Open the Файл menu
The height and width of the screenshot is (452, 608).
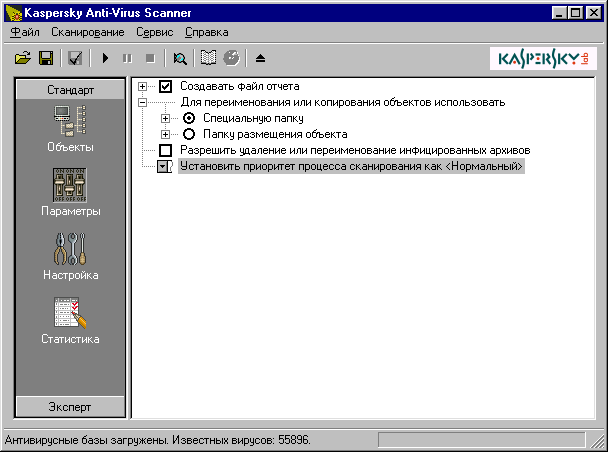pos(25,32)
